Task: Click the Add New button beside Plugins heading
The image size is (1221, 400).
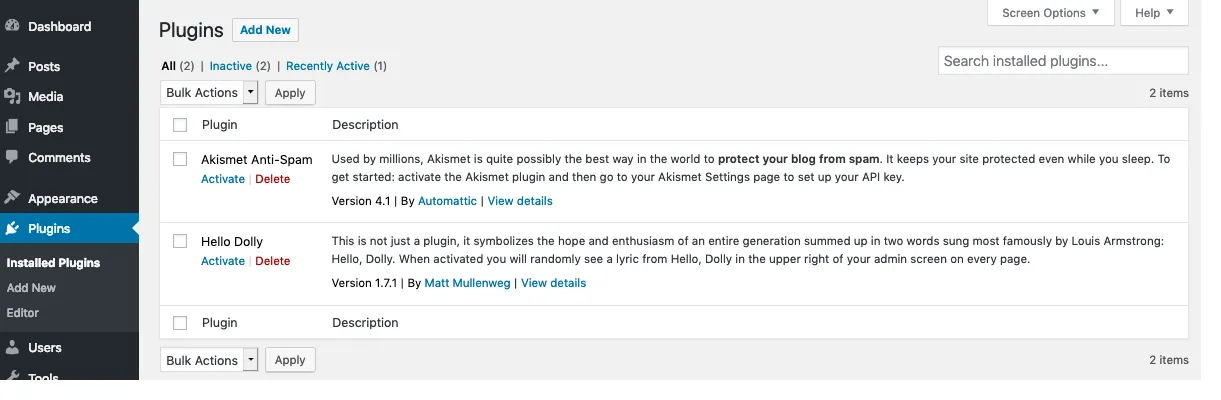Action: [x=265, y=30]
